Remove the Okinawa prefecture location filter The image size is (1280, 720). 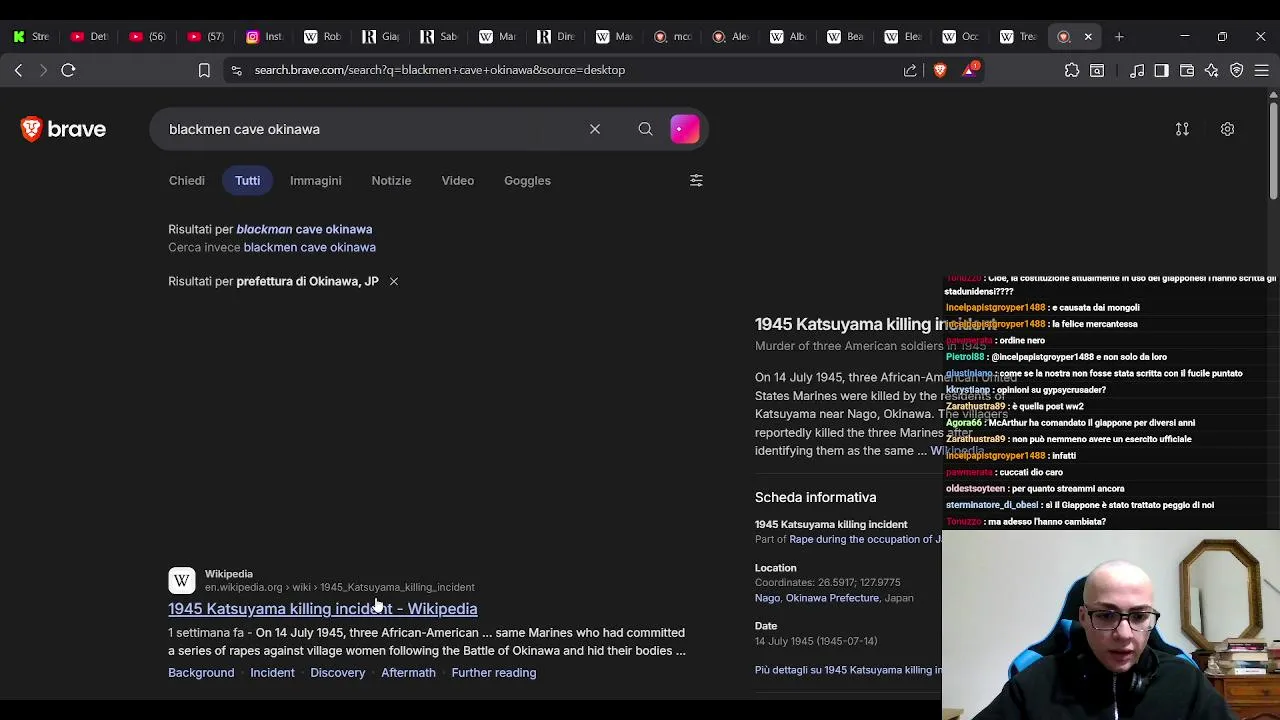pos(394,281)
